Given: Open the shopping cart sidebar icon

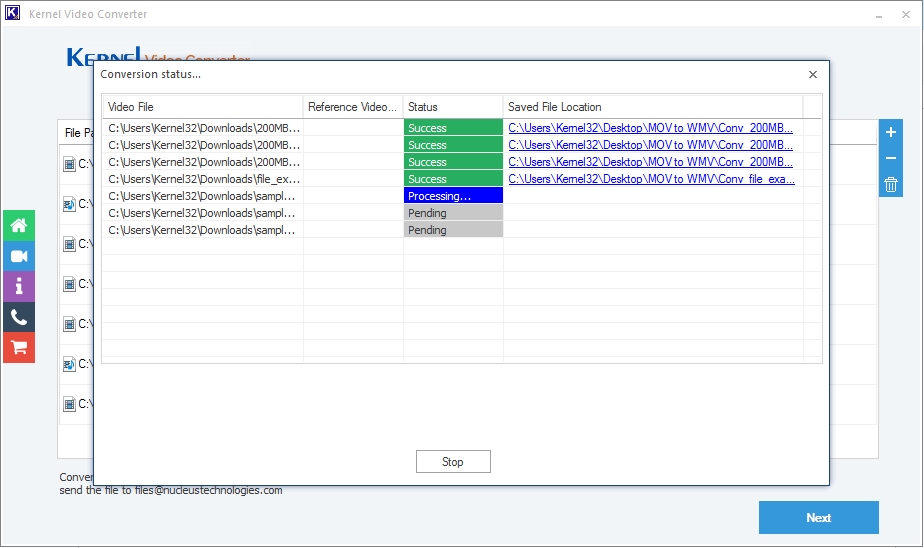Looking at the screenshot, I should (19, 348).
